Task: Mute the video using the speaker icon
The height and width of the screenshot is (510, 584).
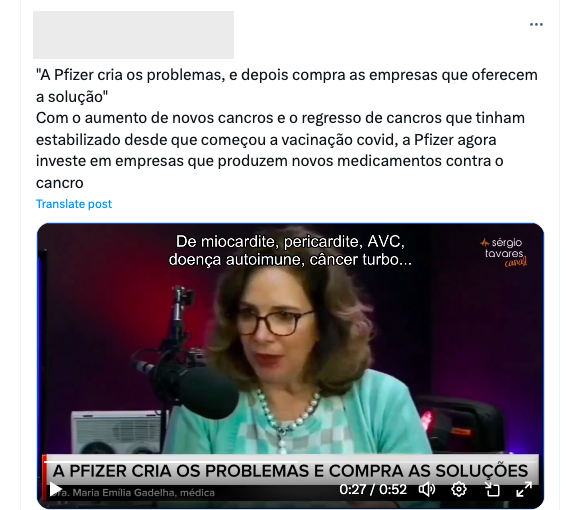Action: [x=426, y=489]
